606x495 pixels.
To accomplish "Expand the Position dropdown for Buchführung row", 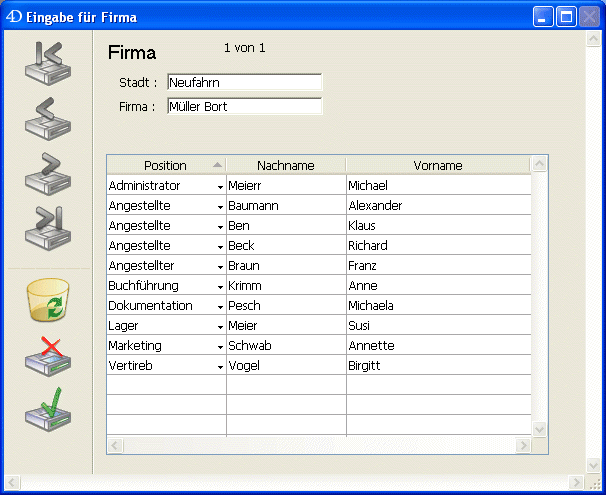I will tap(220, 287).
